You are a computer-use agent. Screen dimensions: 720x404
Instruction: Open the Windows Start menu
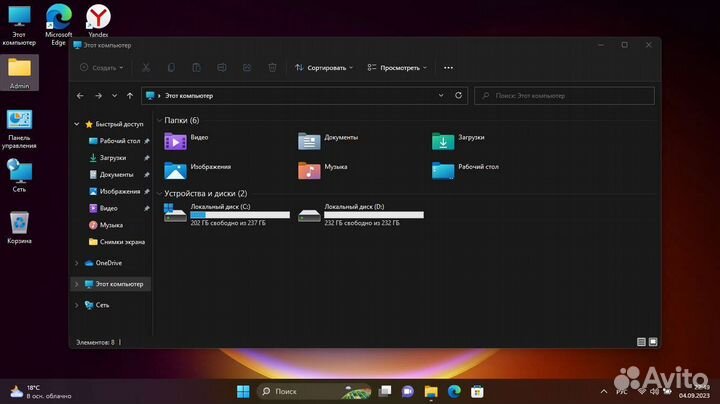tap(243, 391)
